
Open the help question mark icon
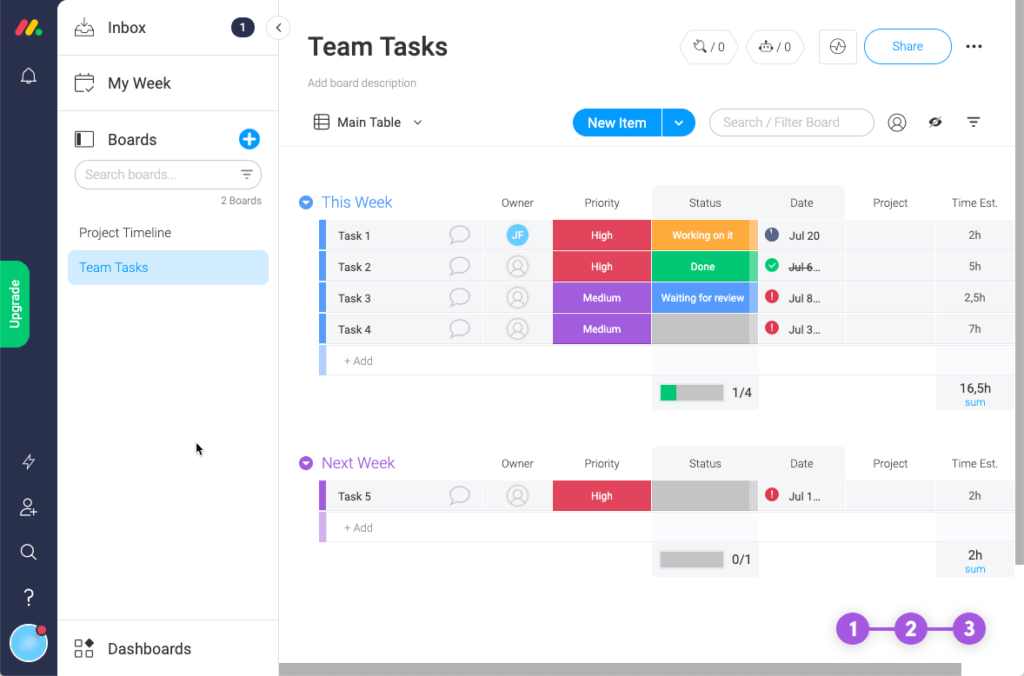pos(28,598)
